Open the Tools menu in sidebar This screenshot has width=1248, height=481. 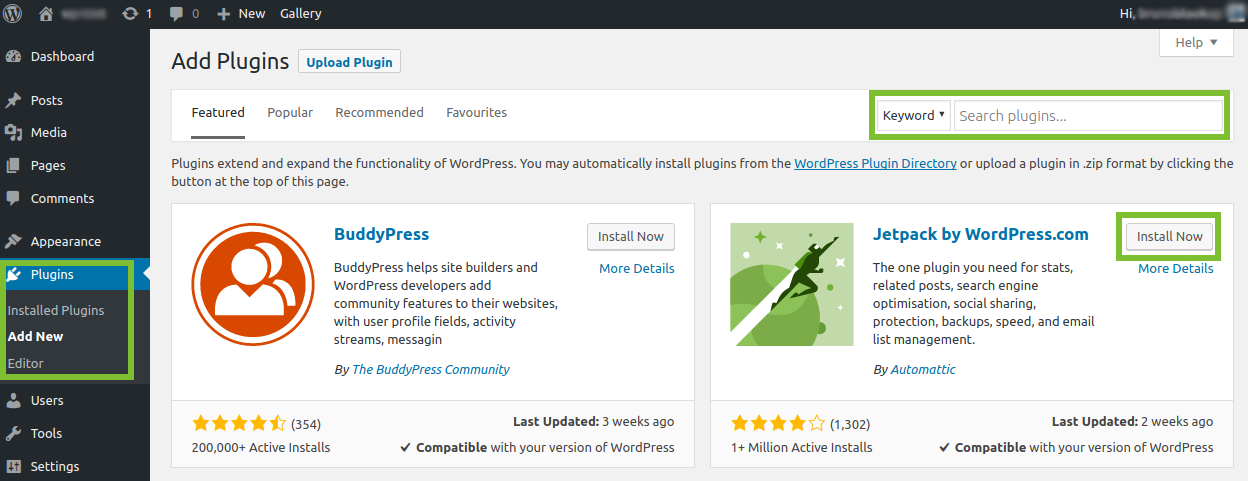[46, 434]
